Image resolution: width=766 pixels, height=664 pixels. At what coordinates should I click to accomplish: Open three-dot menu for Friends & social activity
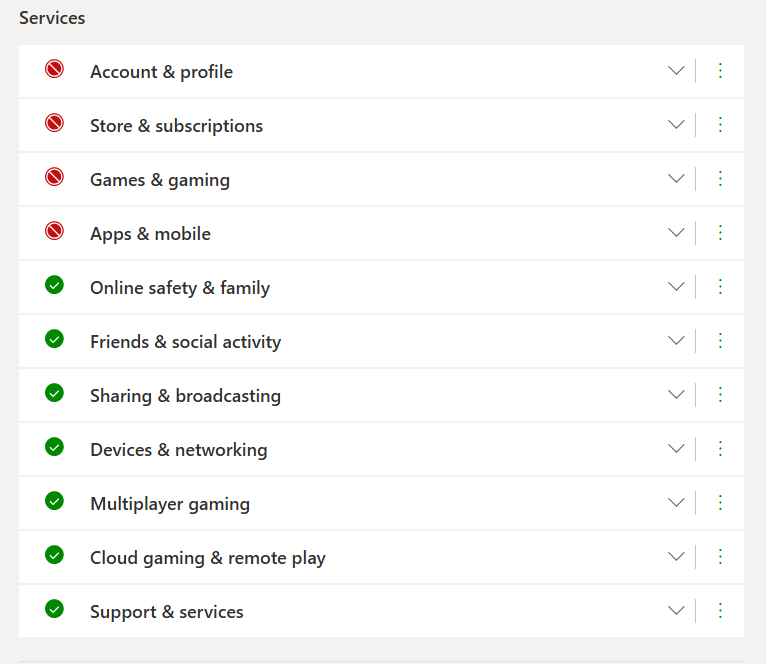(x=720, y=341)
